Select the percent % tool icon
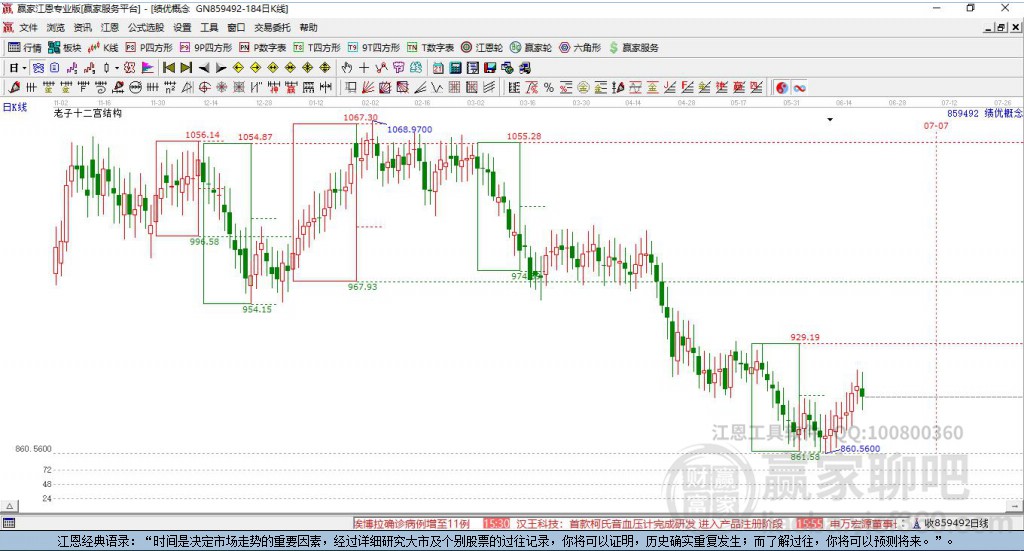This screenshot has height=551, width=1024. (549, 87)
